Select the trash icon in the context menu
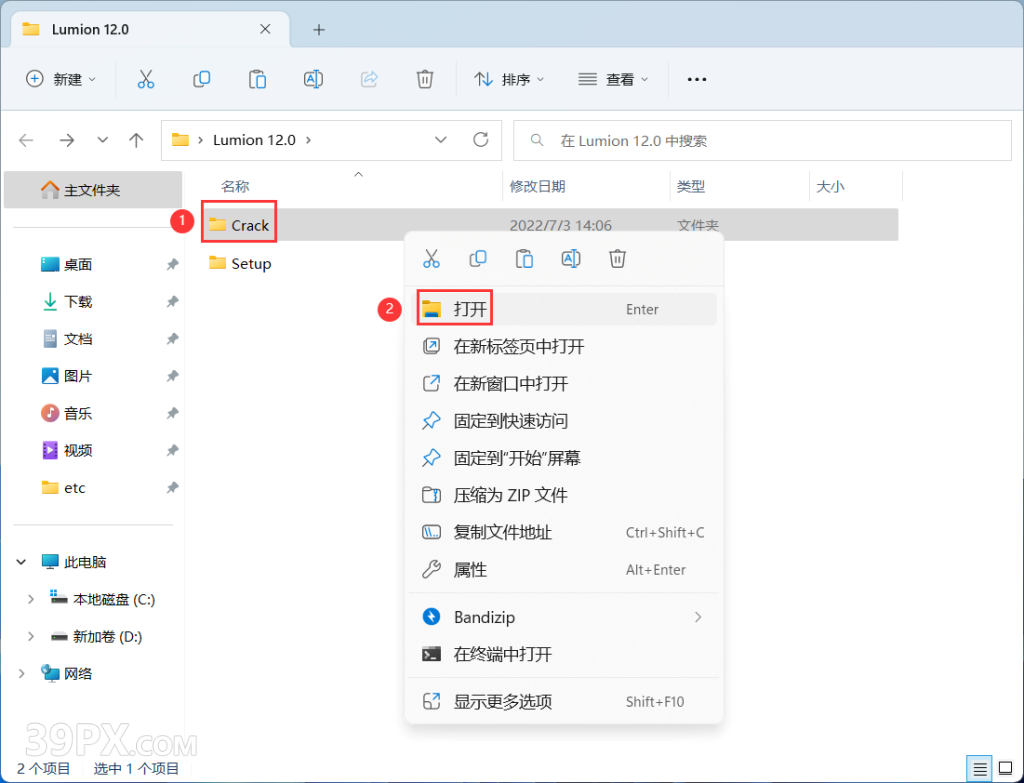The width and height of the screenshot is (1024, 783). [x=617, y=258]
